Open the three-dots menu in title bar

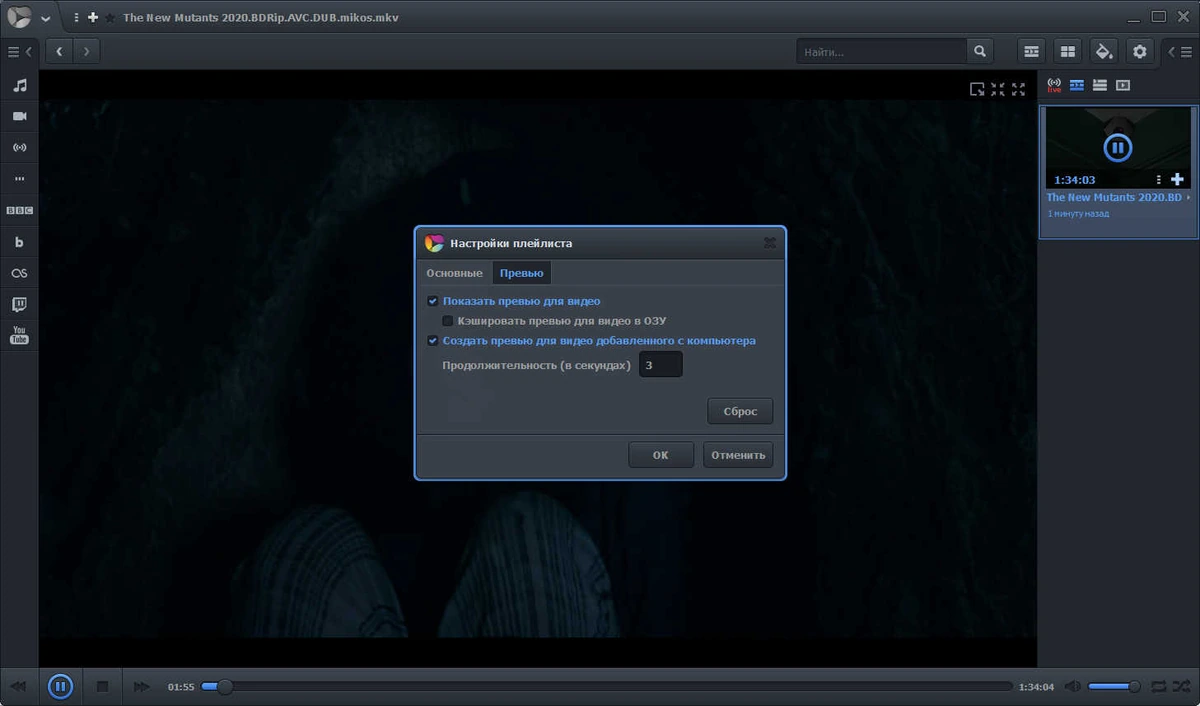[77, 18]
